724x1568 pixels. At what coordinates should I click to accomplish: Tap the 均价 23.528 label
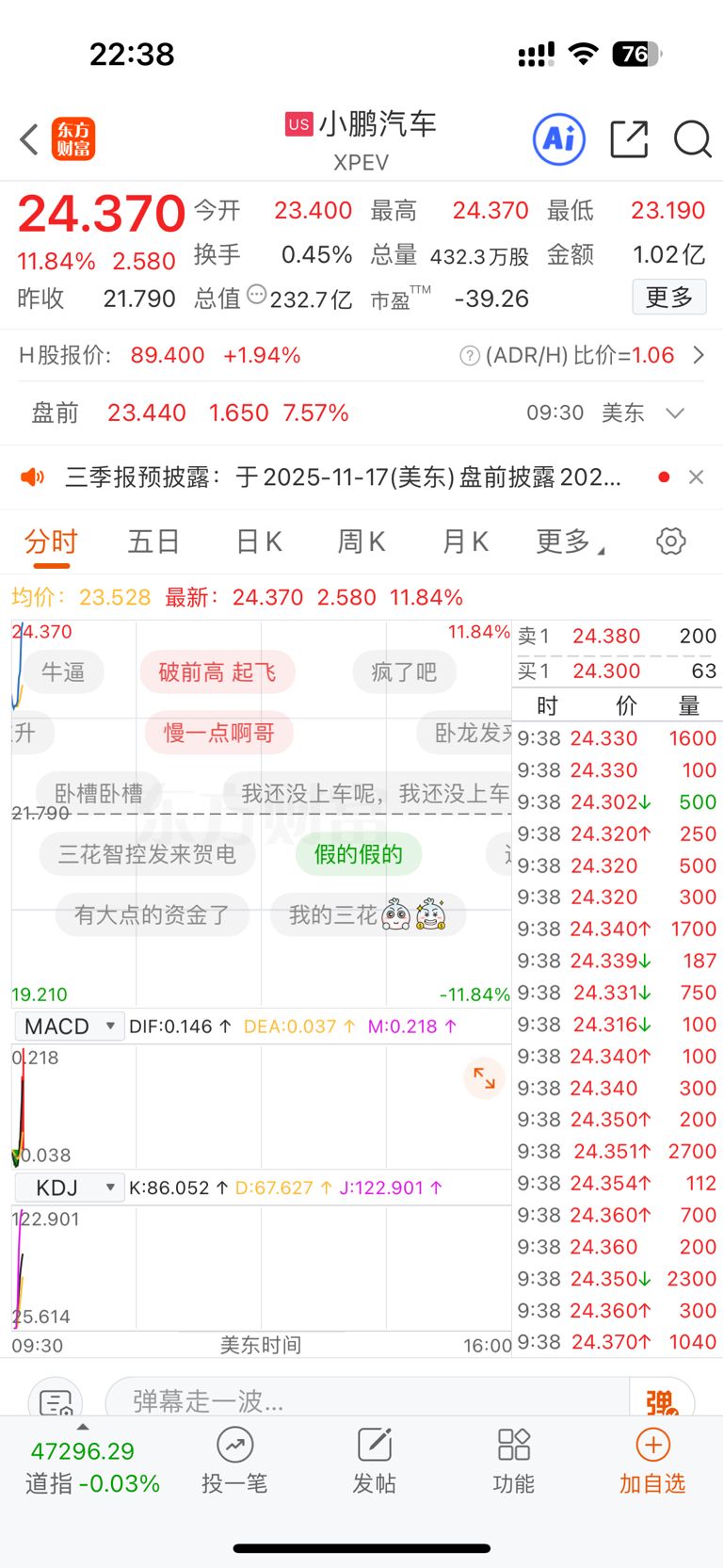[81, 598]
